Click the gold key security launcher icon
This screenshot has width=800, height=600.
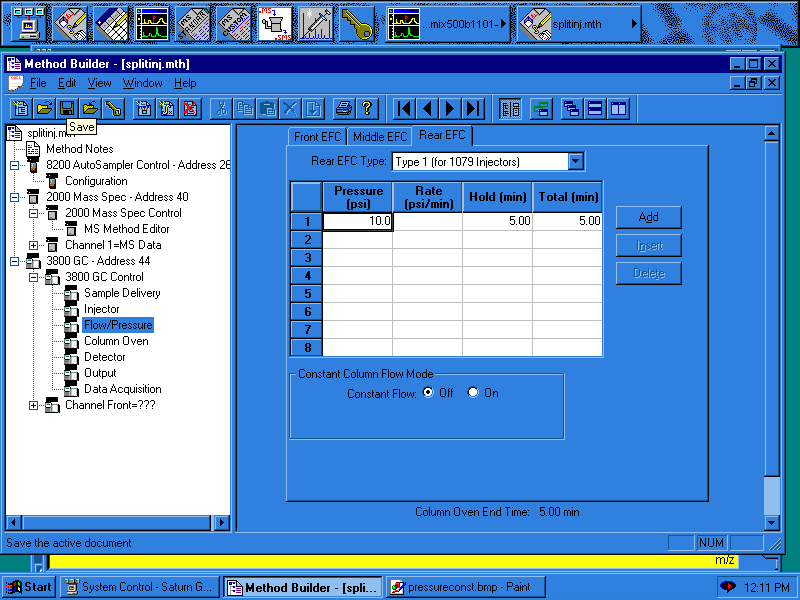[357, 23]
